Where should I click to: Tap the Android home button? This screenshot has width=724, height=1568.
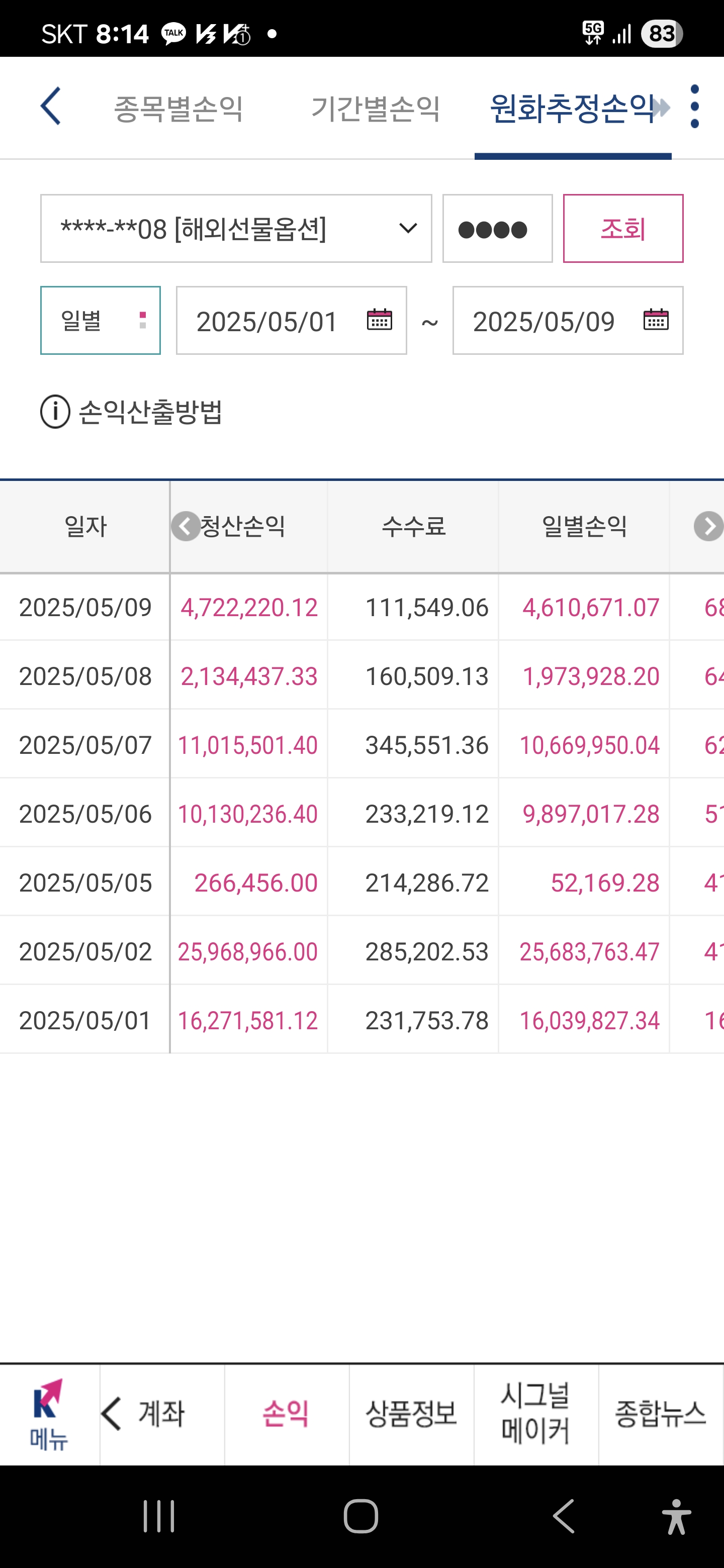(361, 1516)
